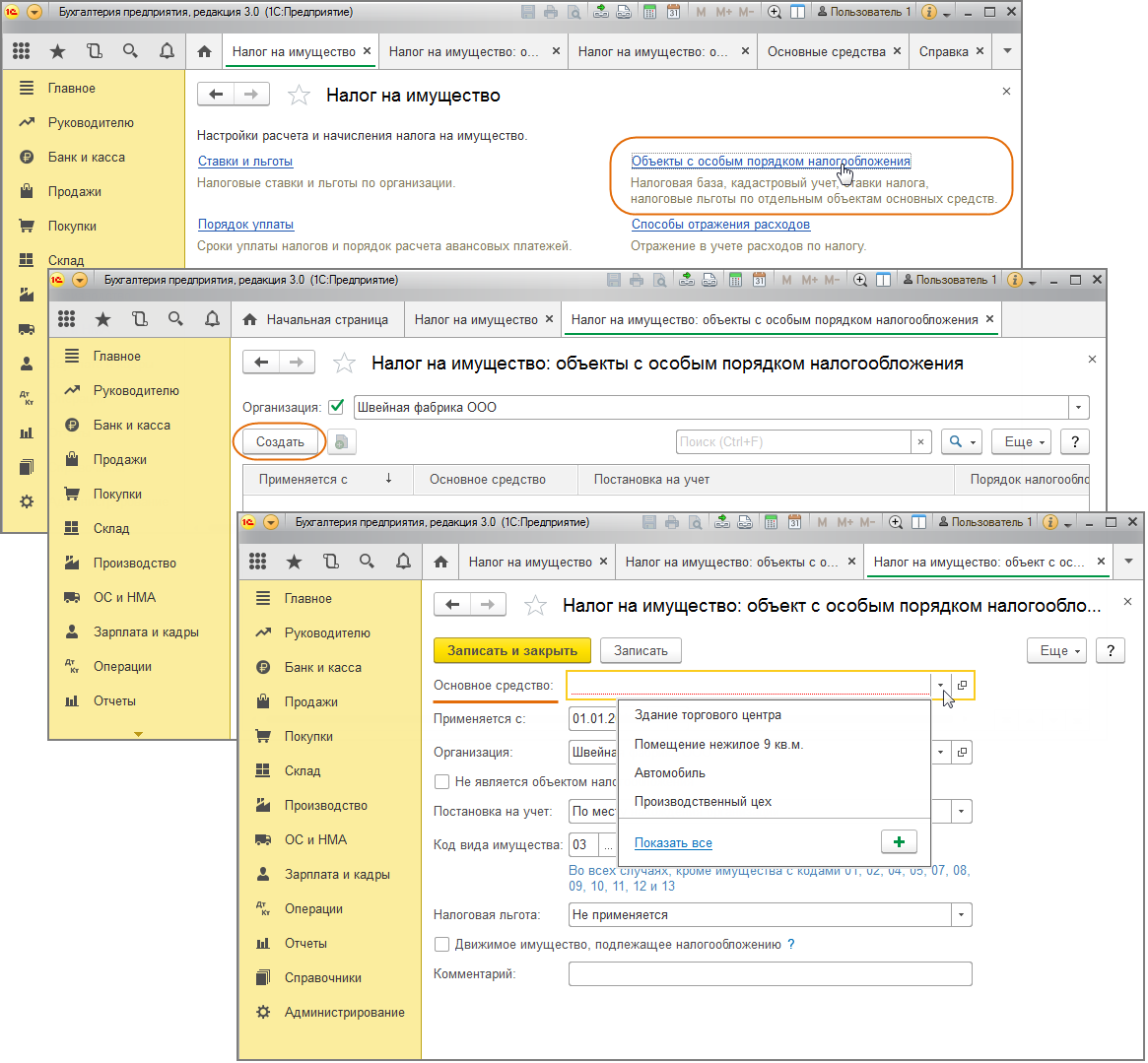The width and height of the screenshot is (1148, 1063).
Task: Open calculator icon in front window title bar
Action: [x=771, y=522]
